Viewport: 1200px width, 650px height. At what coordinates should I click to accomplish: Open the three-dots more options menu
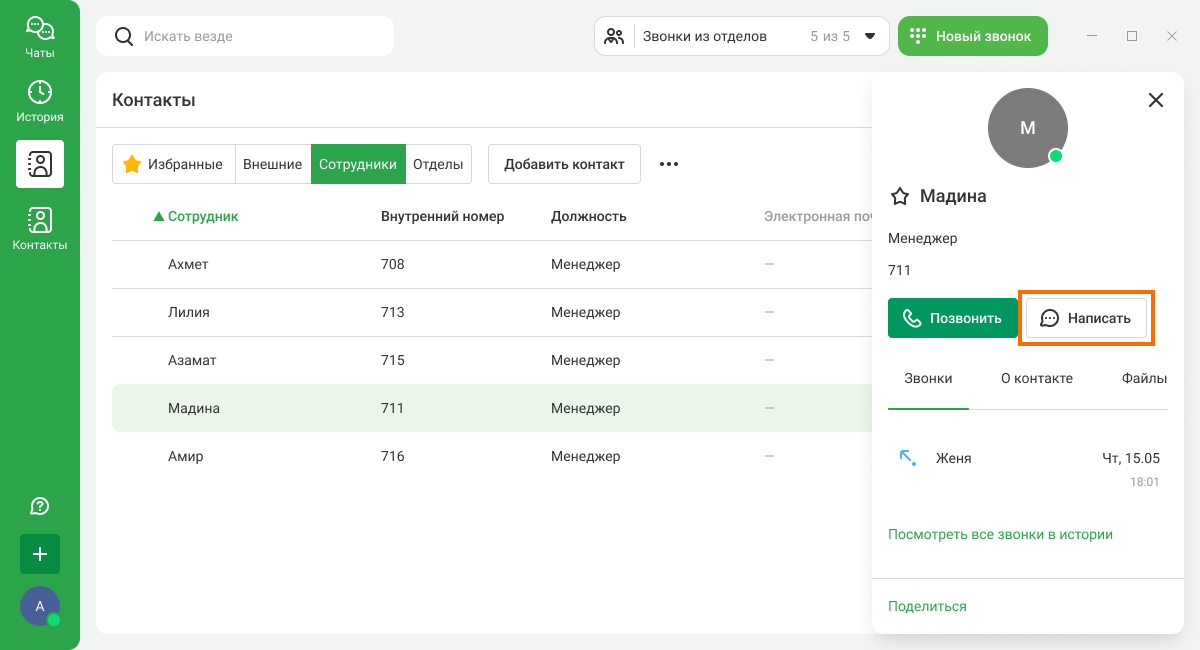pos(669,164)
